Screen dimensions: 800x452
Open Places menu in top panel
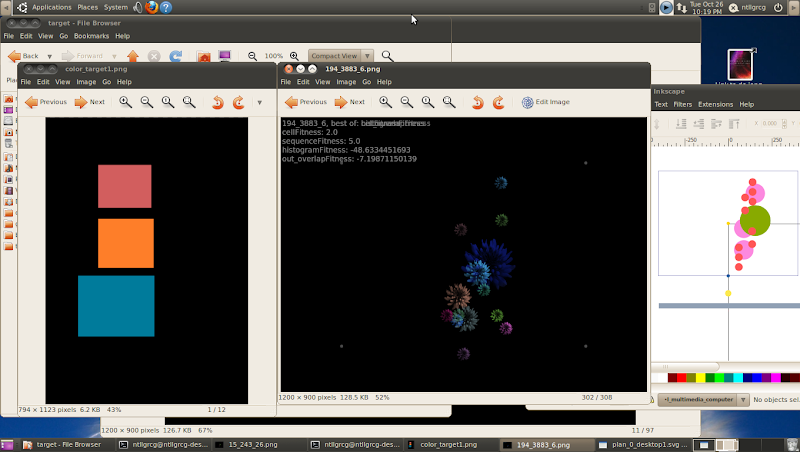[x=87, y=7]
